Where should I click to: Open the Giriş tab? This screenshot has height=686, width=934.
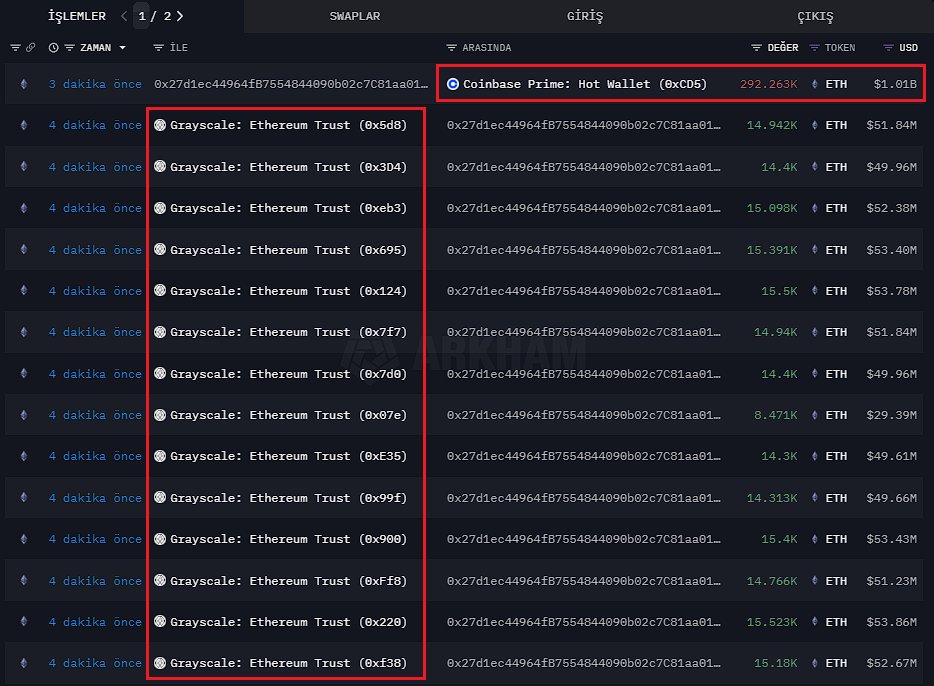point(585,16)
